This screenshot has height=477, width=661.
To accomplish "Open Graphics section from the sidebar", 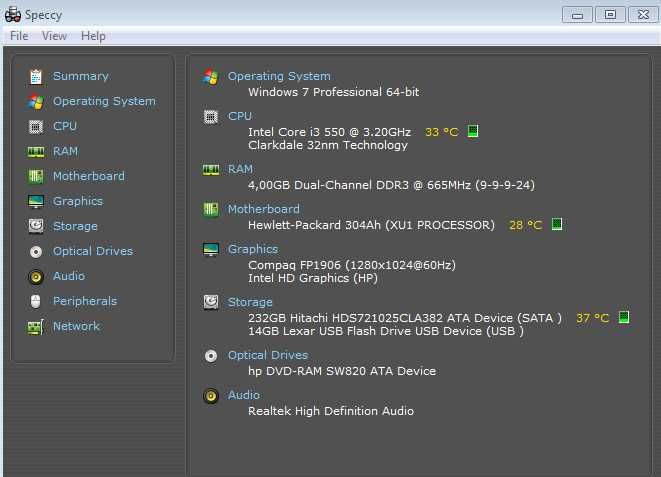I will [78, 201].
